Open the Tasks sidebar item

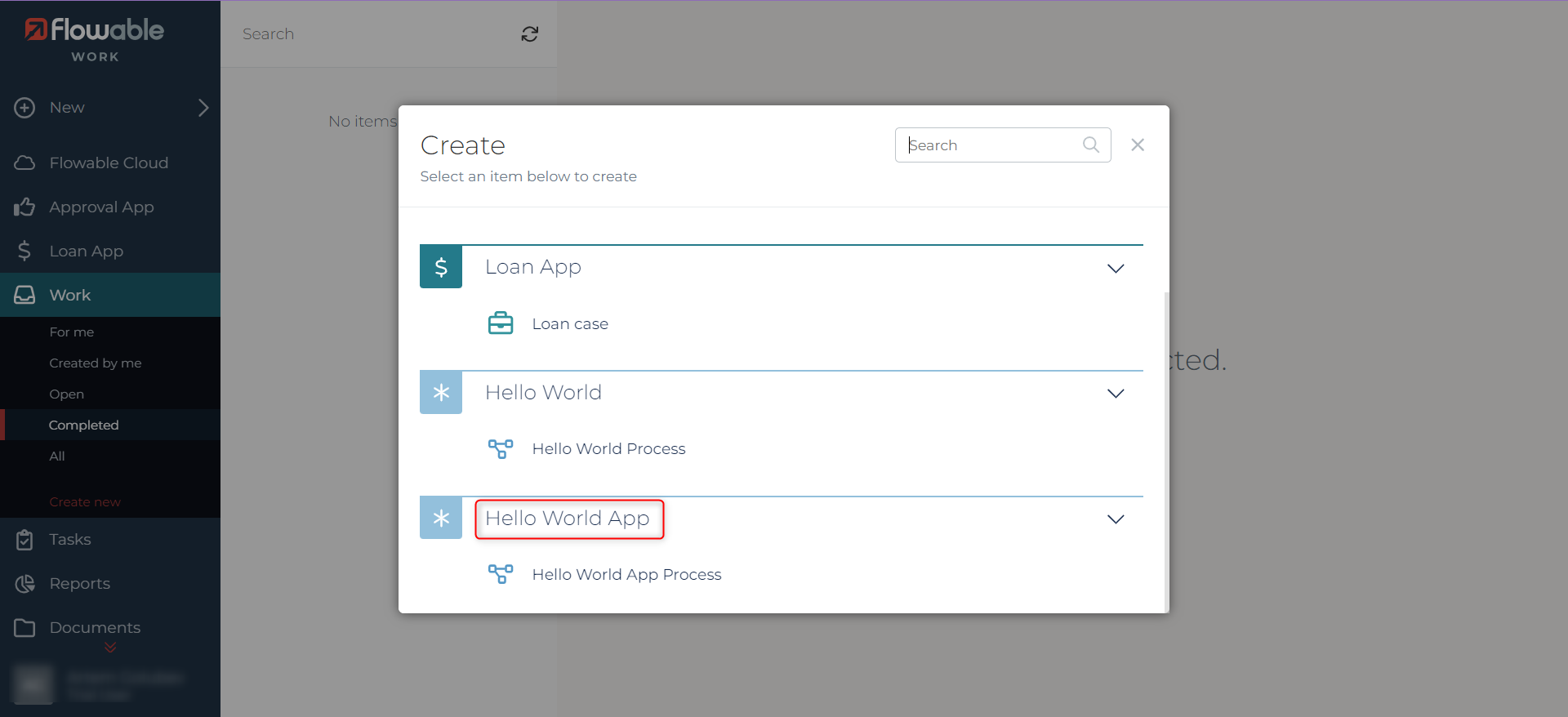click(x=70, y=539)
